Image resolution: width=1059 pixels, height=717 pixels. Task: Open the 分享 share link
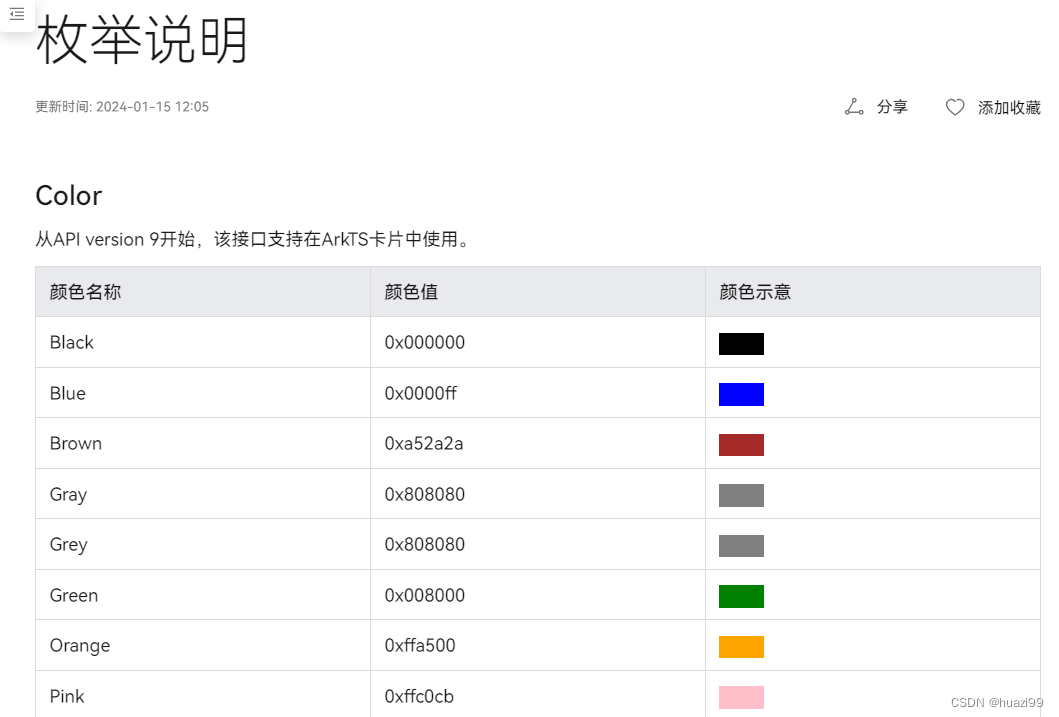892,107
